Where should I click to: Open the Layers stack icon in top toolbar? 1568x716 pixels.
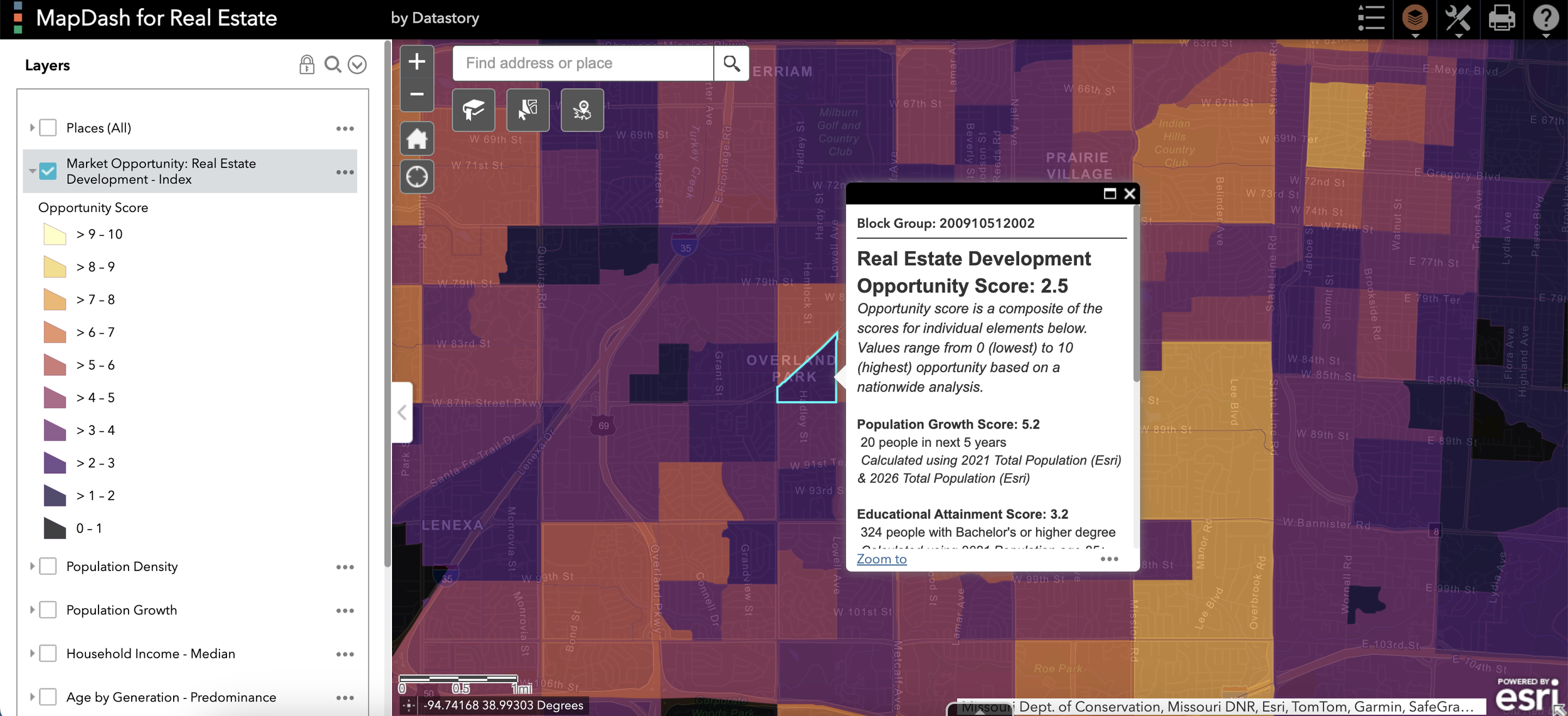[x=1414, y=18]
